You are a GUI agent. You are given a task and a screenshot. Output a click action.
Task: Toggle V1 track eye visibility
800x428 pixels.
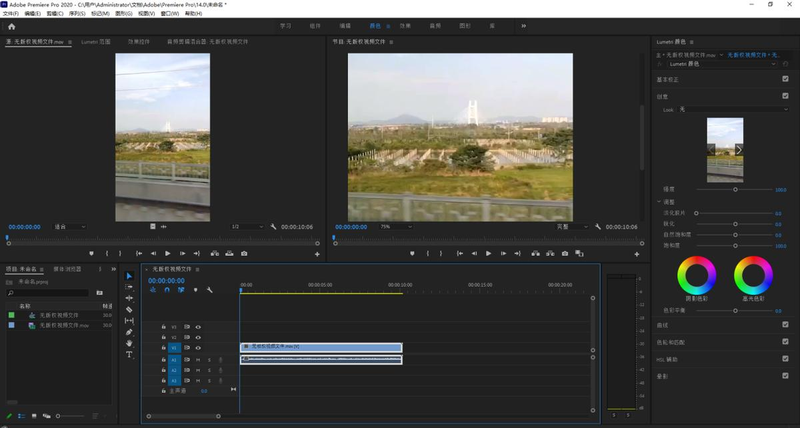[198, 348]
